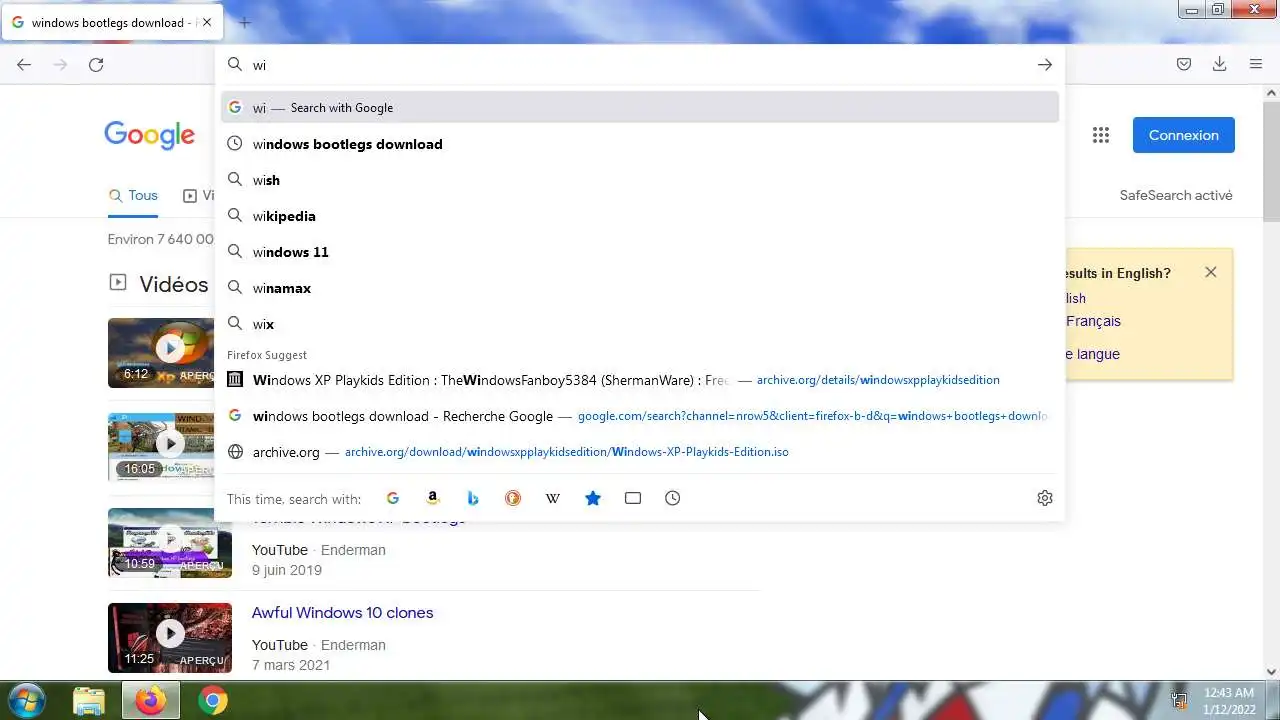Viewport: 1280px width, 720px height.
Task: Click the Go arrow in the address bar
Action: click(x=1044, y=65)
